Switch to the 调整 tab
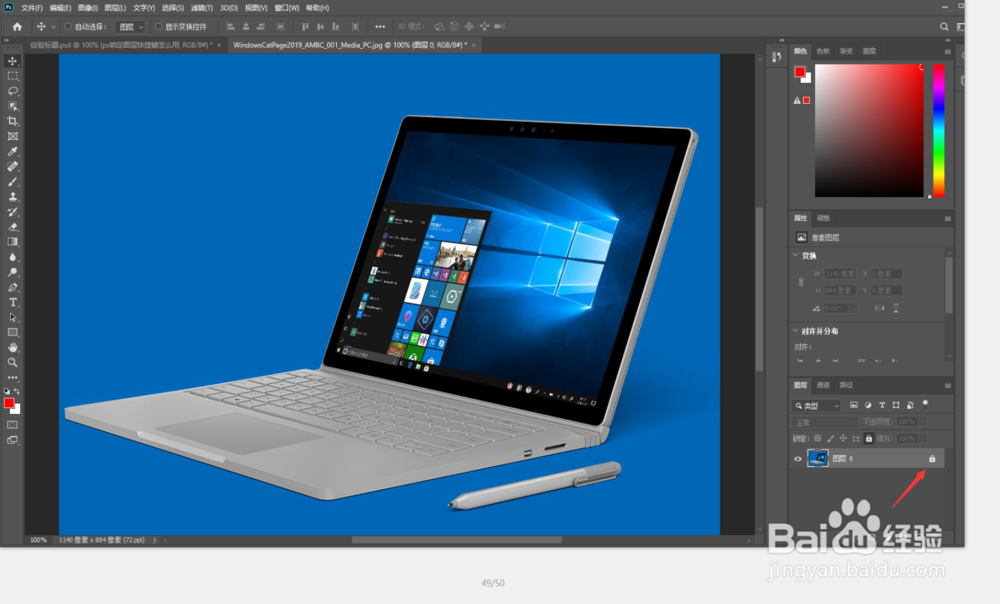The height and width of the screenshot is (604, 1000). tap(823, 218)
